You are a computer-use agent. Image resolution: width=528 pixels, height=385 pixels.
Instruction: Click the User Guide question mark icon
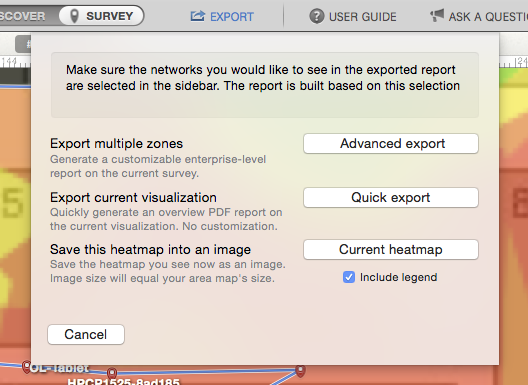317,16
